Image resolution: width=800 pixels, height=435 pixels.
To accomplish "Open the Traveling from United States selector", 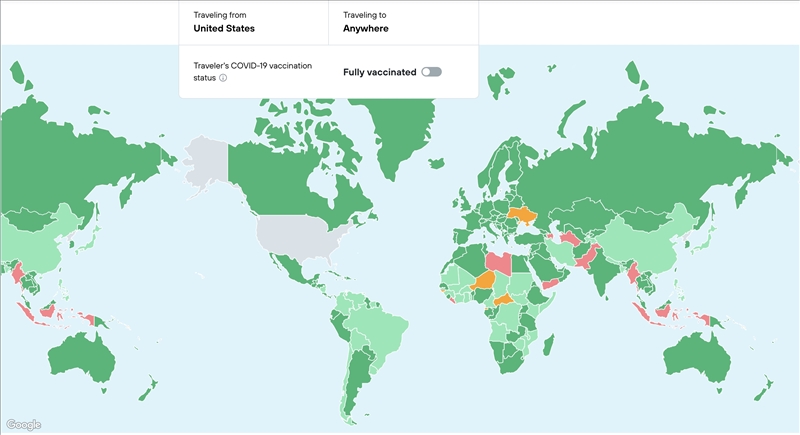I will tap(253, 22).
